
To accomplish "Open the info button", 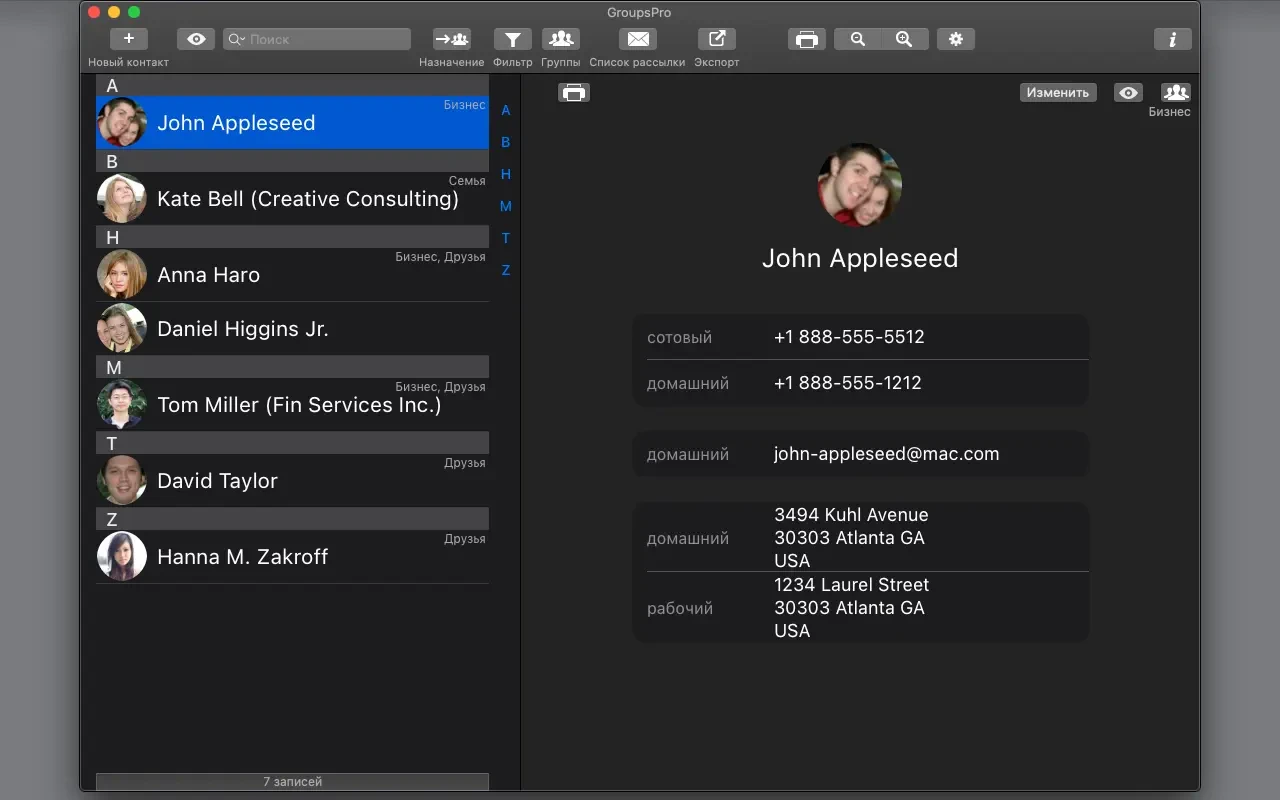I will click(x=1172, y=39).
